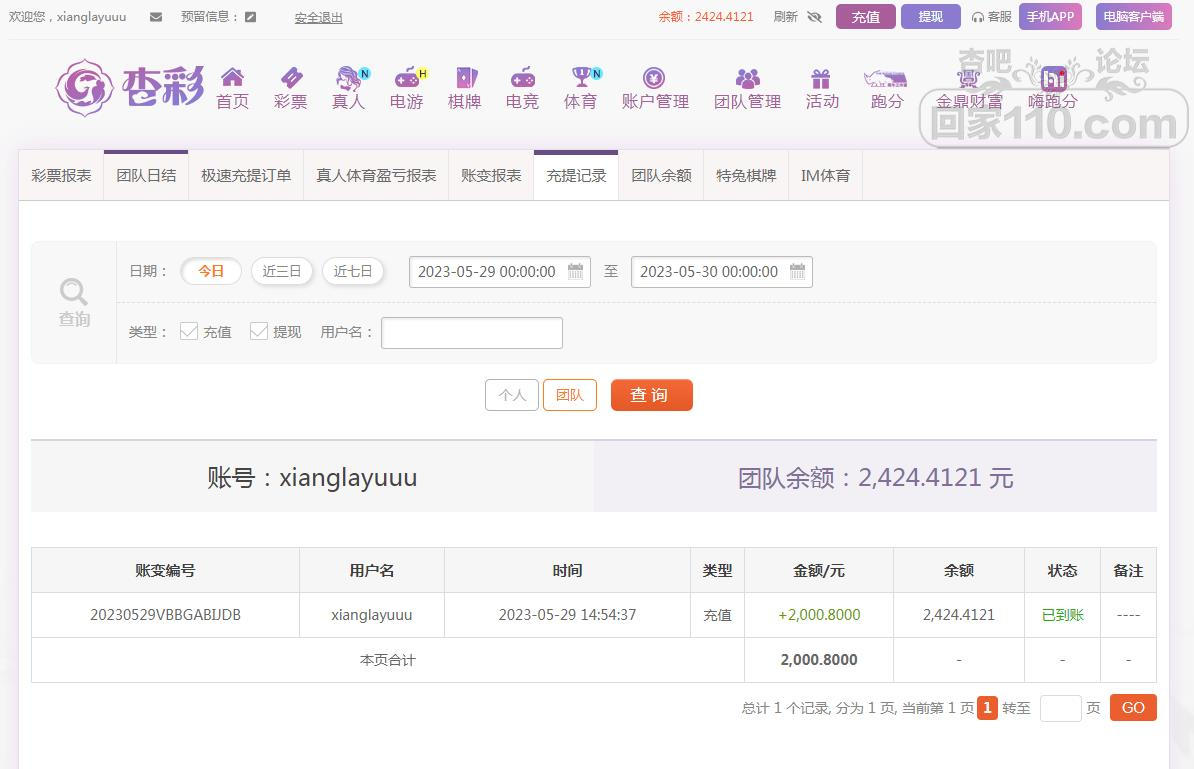
Task: Switch to 个人 view
Action: (512, 395)
